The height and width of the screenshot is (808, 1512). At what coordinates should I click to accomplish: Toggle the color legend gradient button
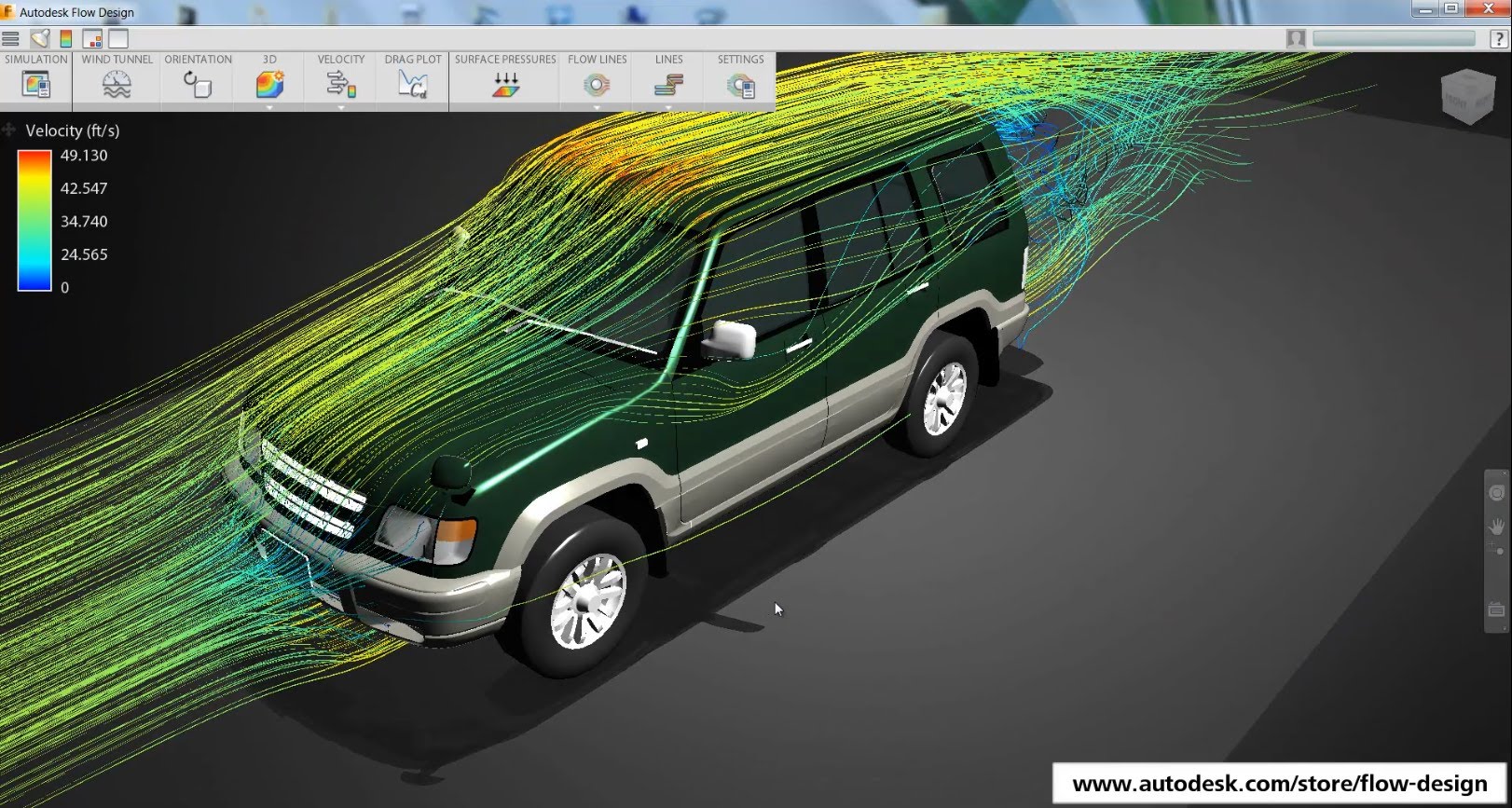coord(66,39)
